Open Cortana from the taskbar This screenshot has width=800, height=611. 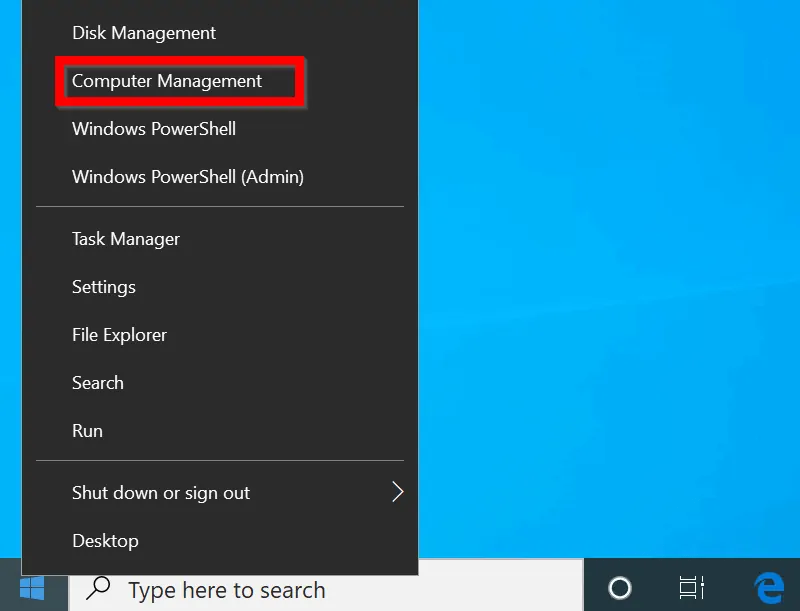coord(621,588)
